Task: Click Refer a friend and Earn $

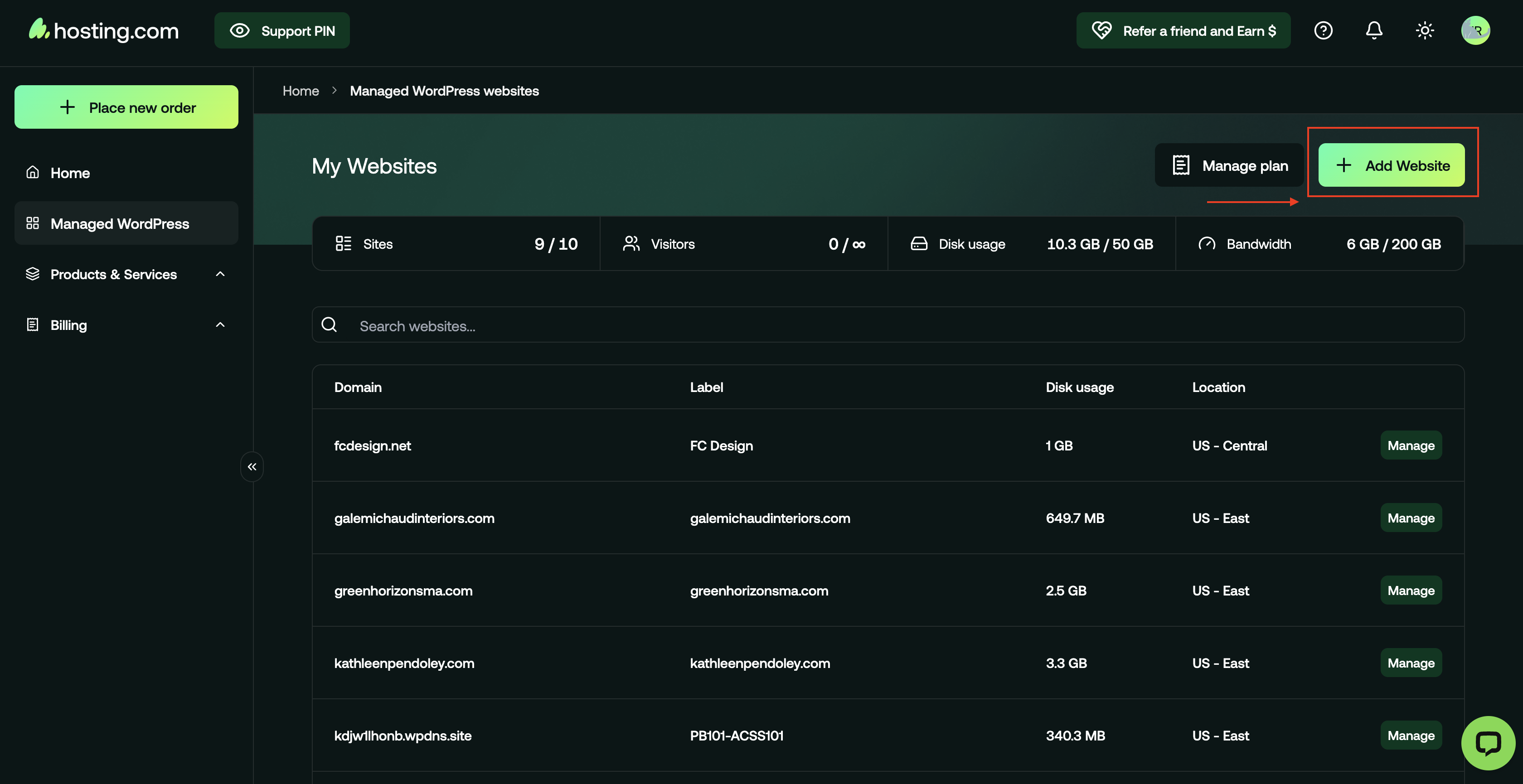Action: pos(1183,31)
